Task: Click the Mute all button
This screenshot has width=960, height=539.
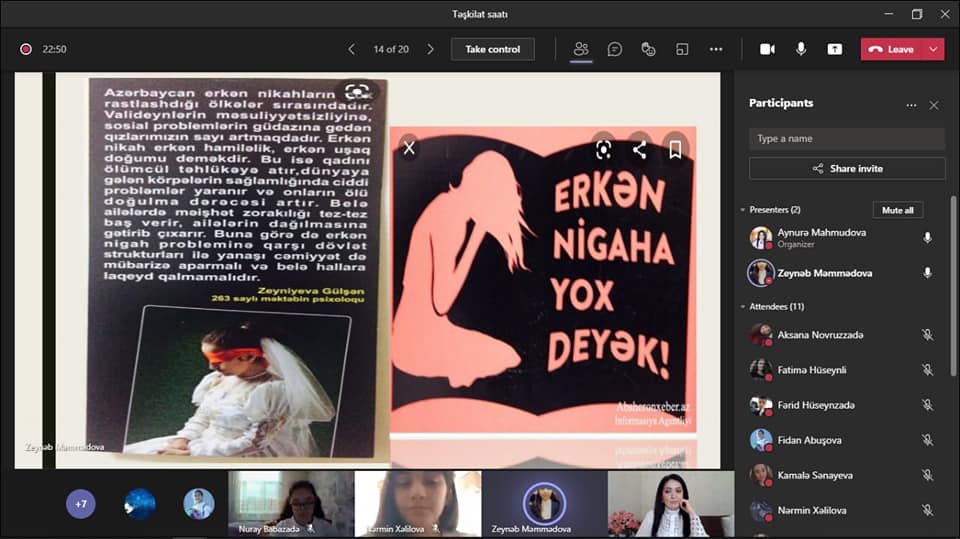Action: point(898,210)
